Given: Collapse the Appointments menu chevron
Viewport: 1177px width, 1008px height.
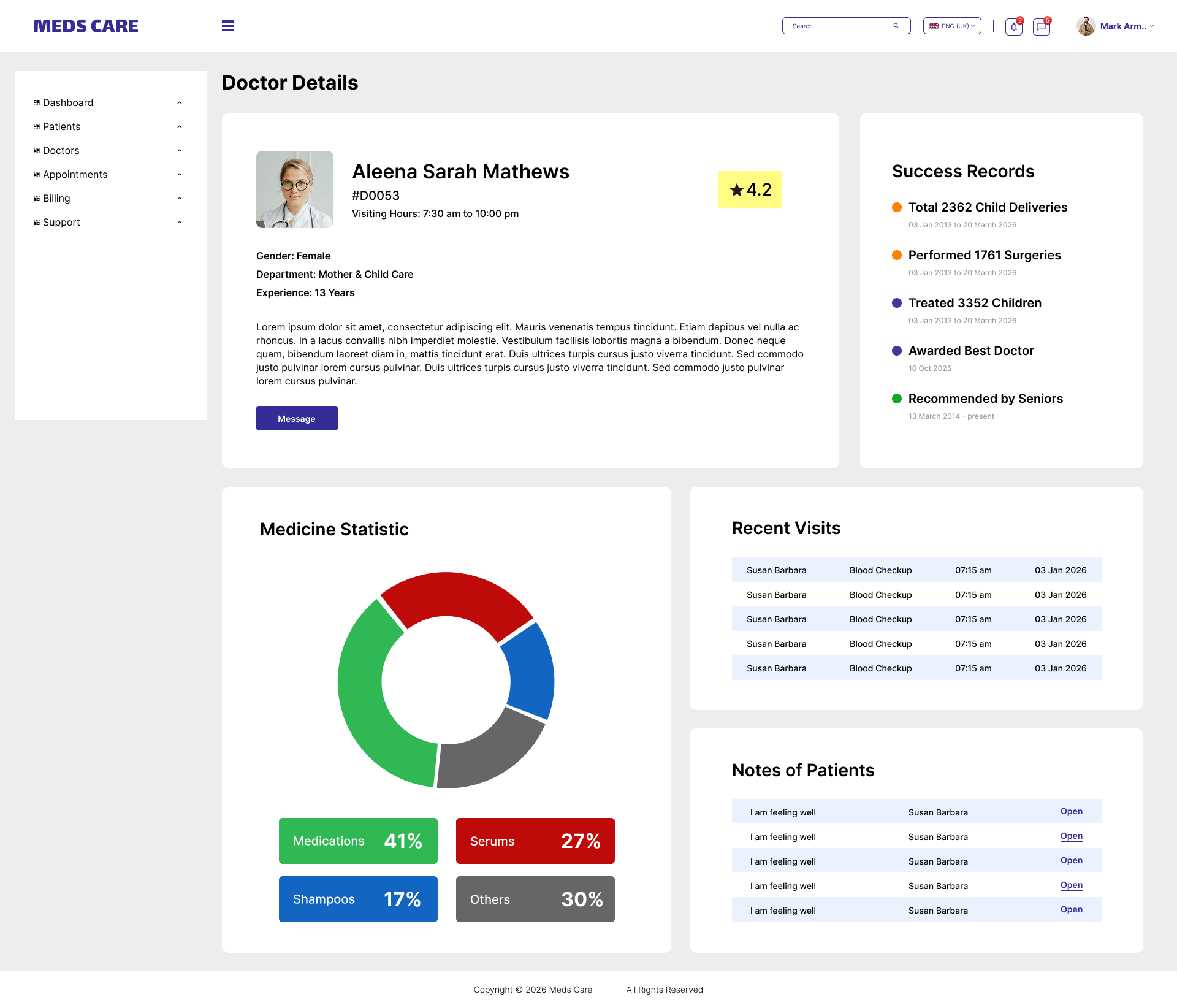Looking at the screenshot, I should 179,174.
